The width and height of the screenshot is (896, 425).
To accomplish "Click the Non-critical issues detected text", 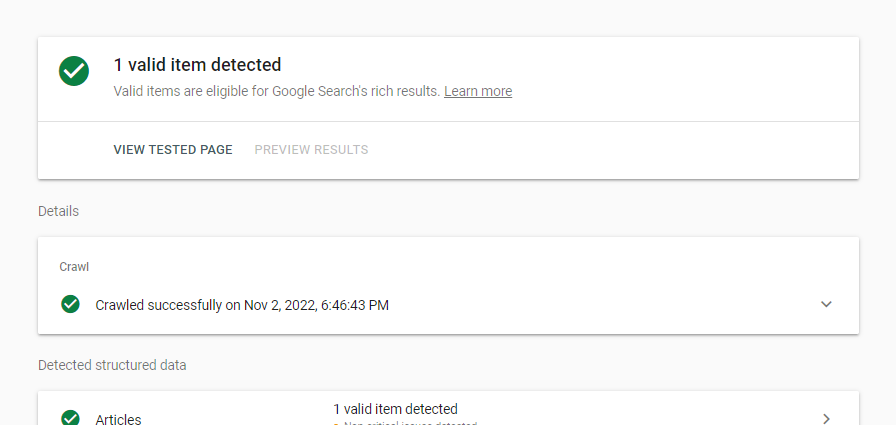I will point(410,424).
